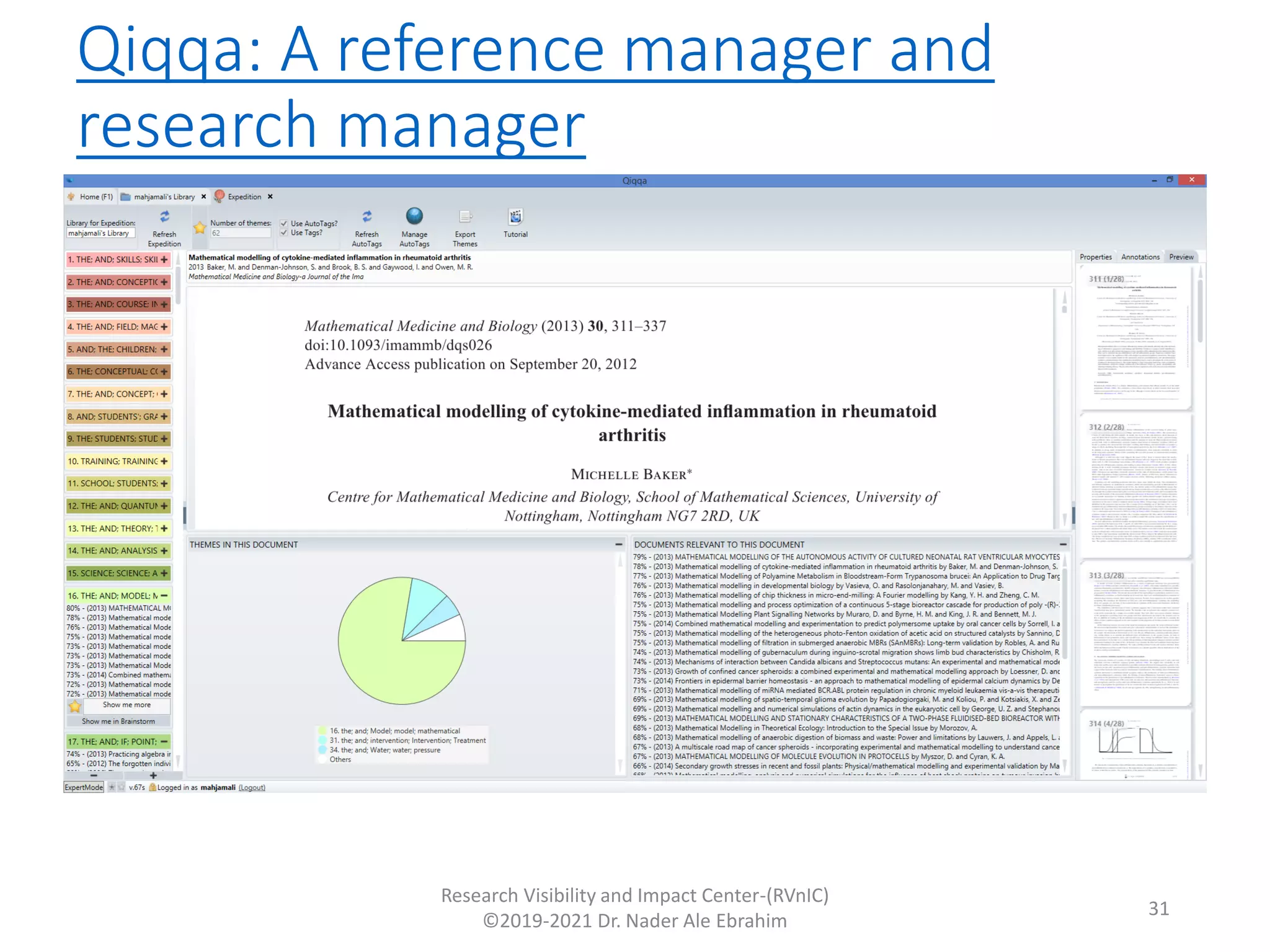Click the star icon beside Number of themes
This screenshot has height=952, width=1270.
point(200,228)
